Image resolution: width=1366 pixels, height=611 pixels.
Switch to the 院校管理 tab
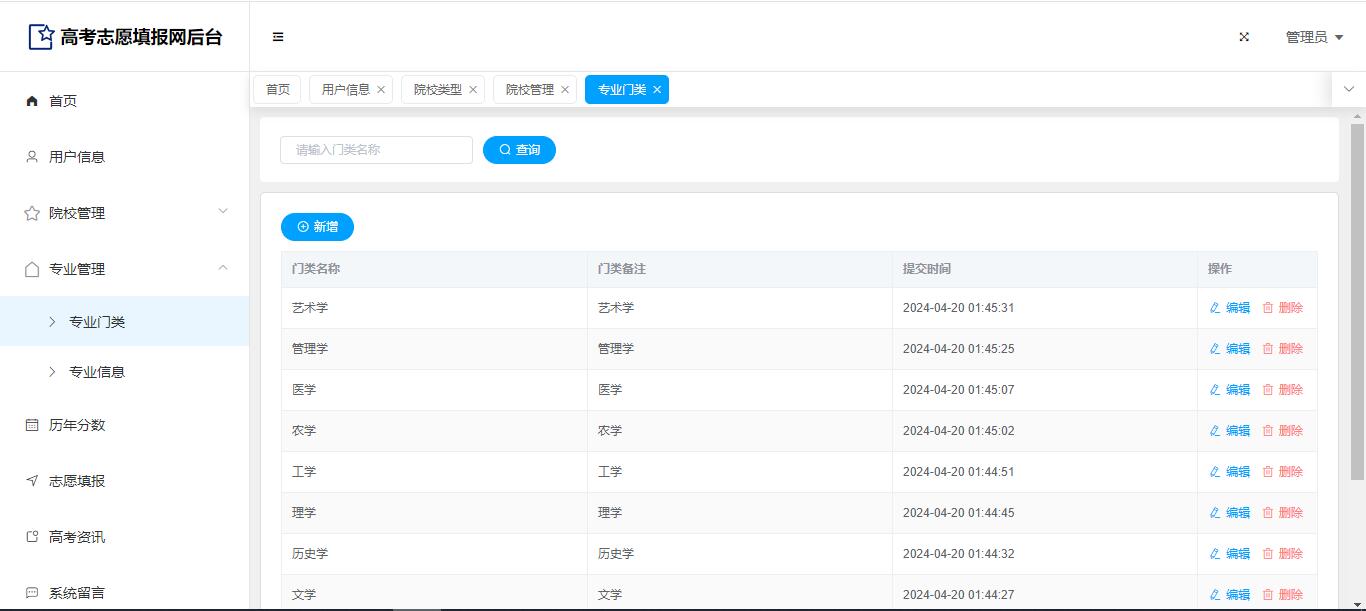tap(529, 90)
